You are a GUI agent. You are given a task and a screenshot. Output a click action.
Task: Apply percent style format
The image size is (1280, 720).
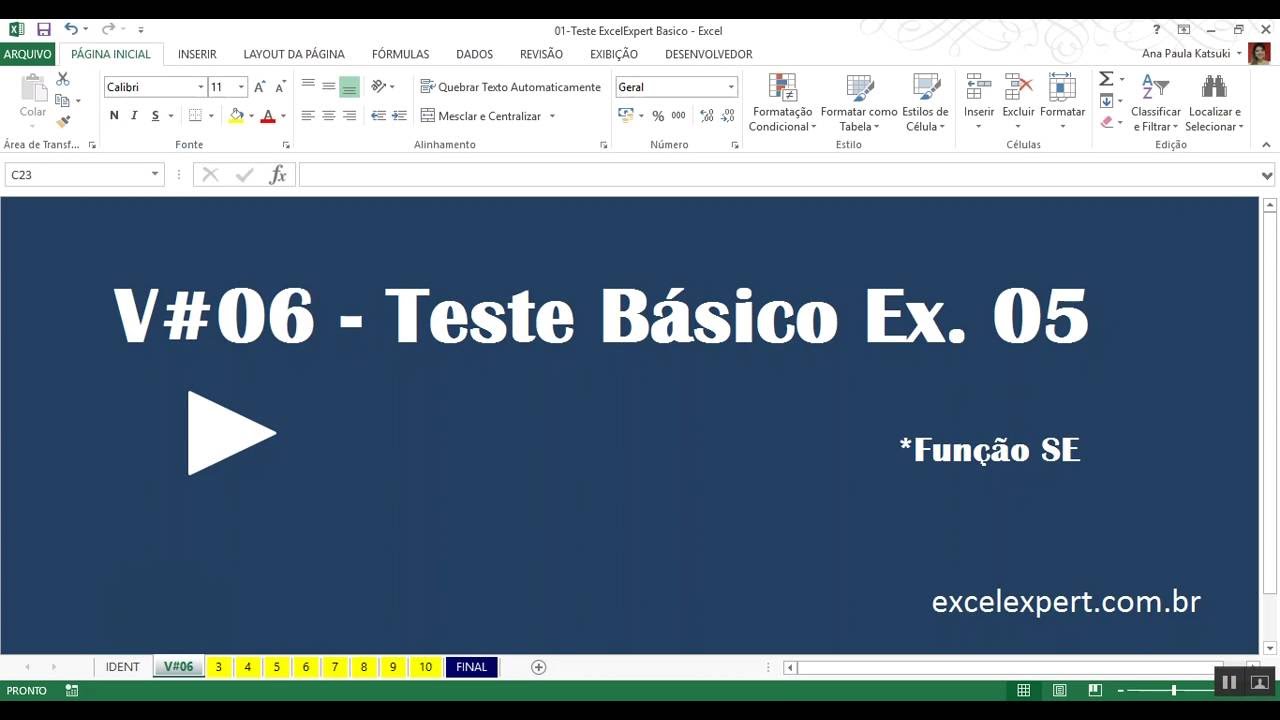[x=658, y=116]
